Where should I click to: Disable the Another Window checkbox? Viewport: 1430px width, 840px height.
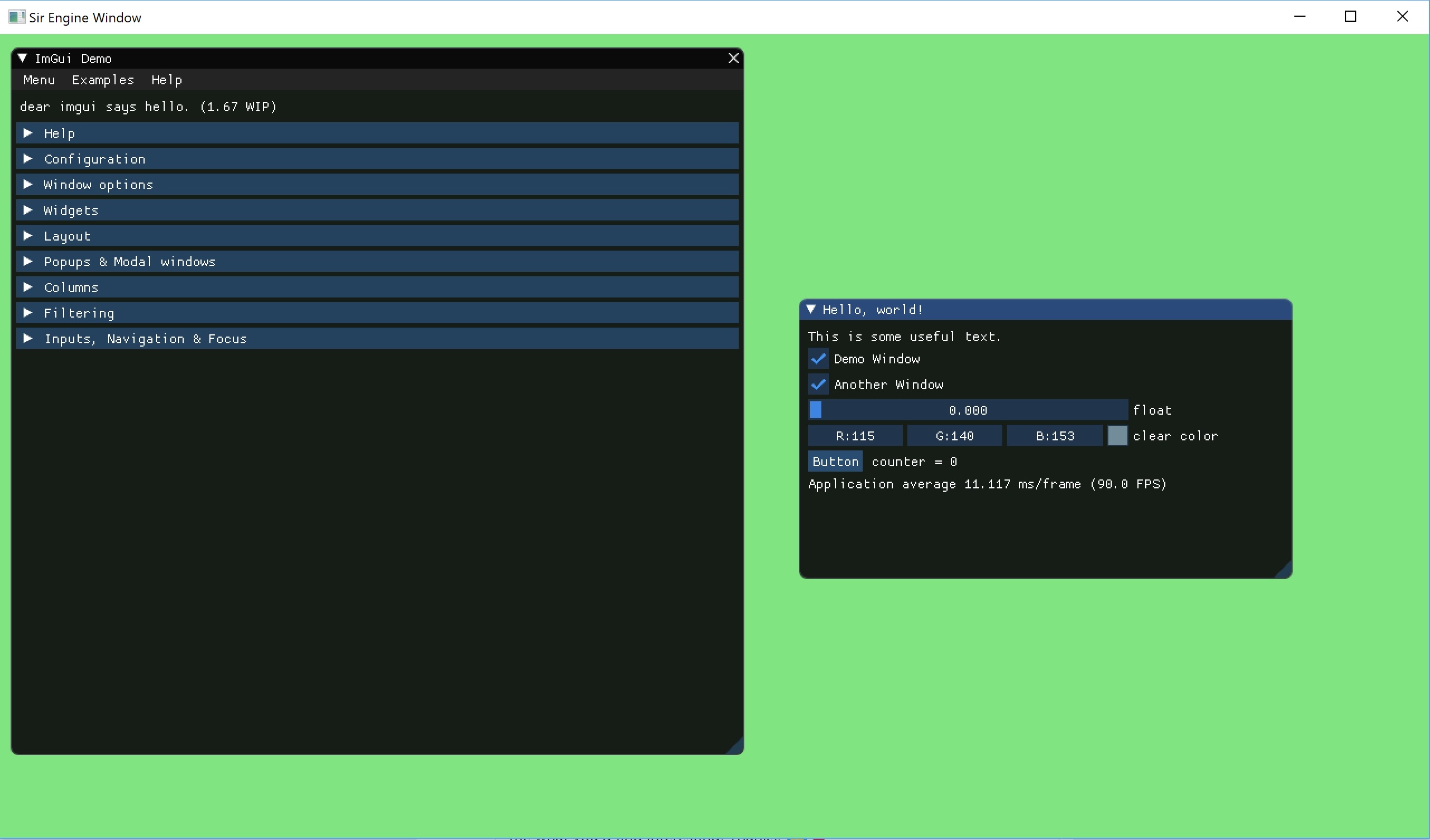pos(818,385)
